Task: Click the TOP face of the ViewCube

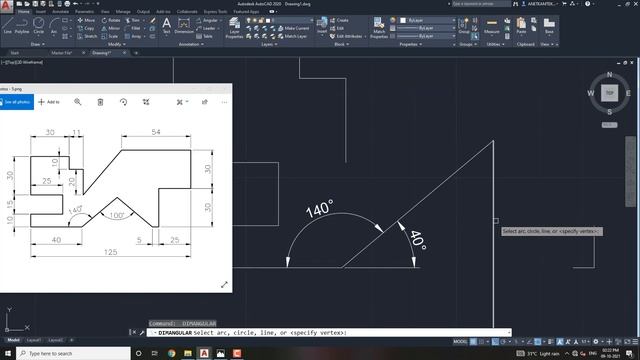Action: pos(609,93)
